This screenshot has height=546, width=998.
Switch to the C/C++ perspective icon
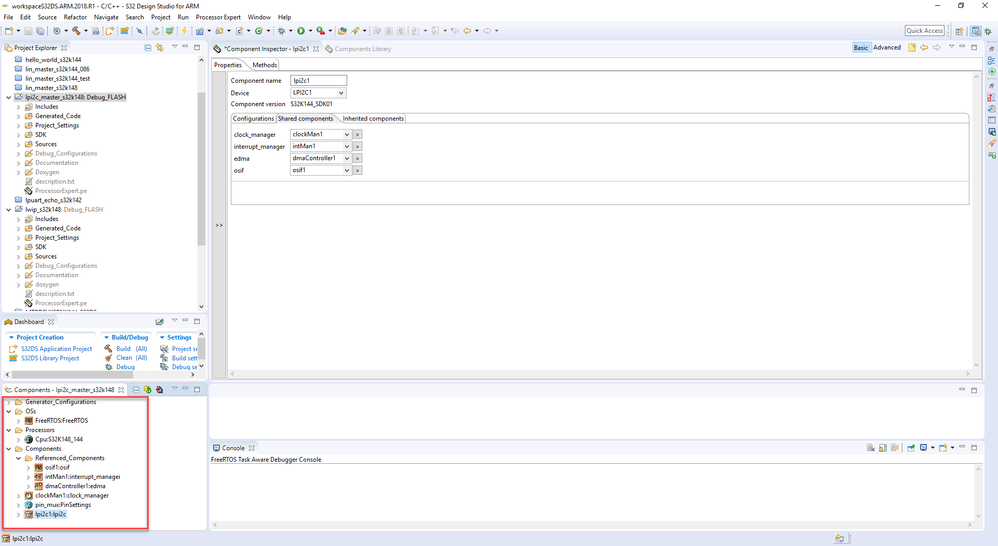tap(976, 31)
